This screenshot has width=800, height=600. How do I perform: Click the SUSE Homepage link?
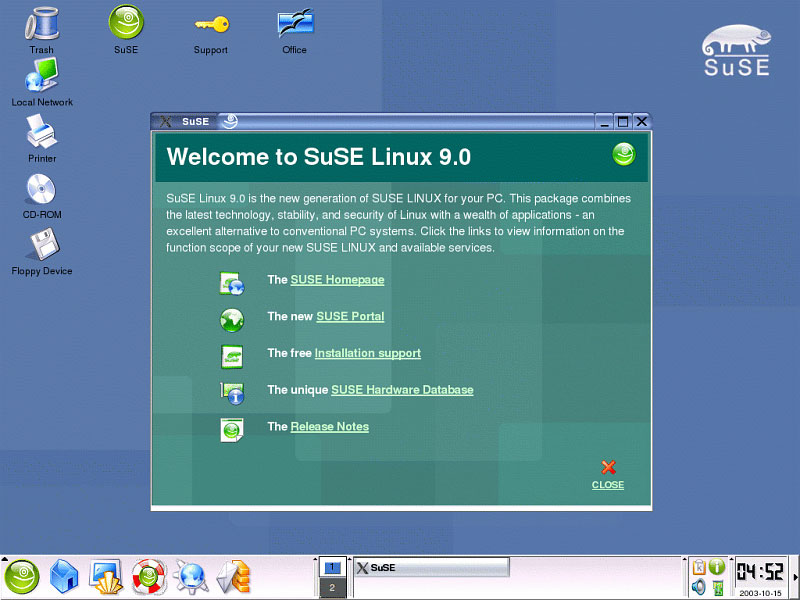[337, 280]
